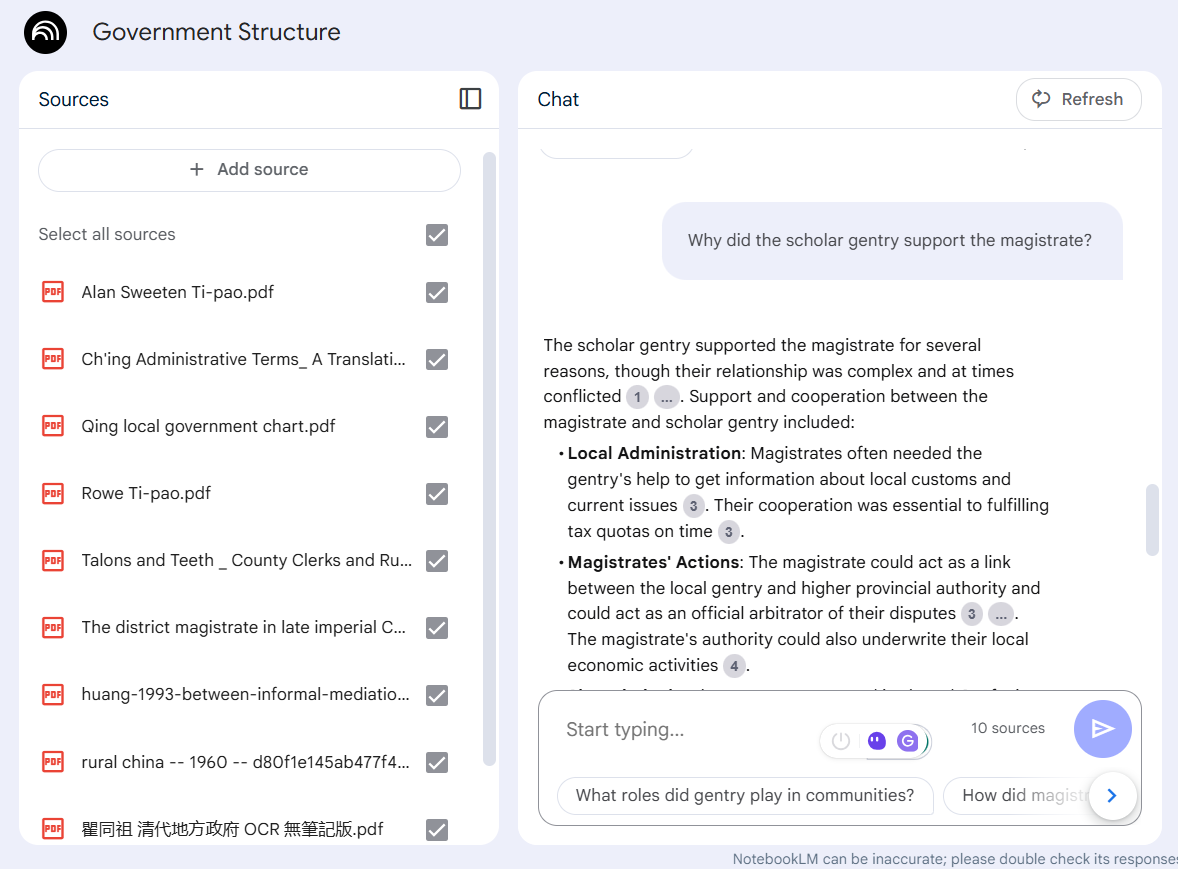Click the PDF icon for Qing local government chart
The image size is (1178, 869).
click(53, 426)
